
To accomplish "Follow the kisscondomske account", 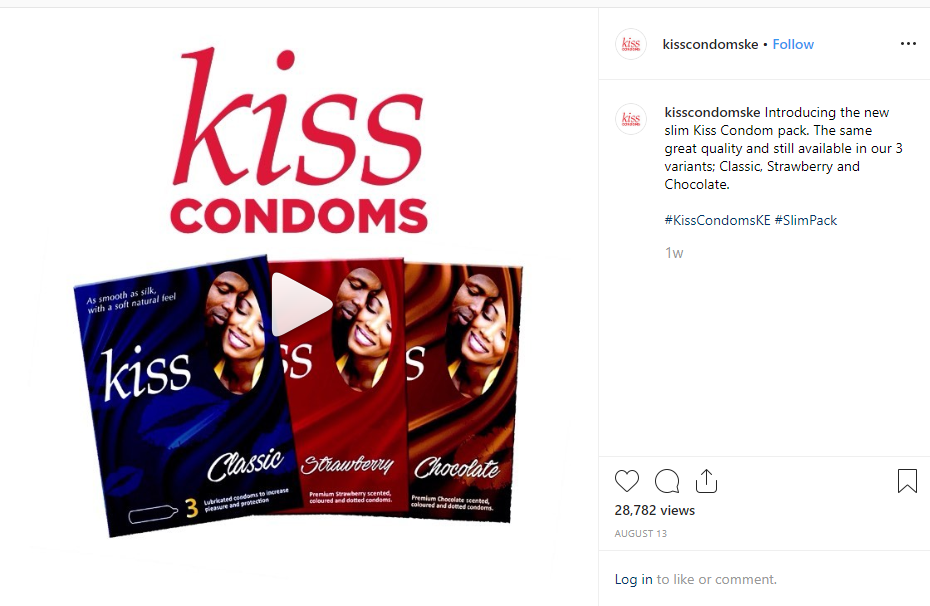I will click(793, 44).
